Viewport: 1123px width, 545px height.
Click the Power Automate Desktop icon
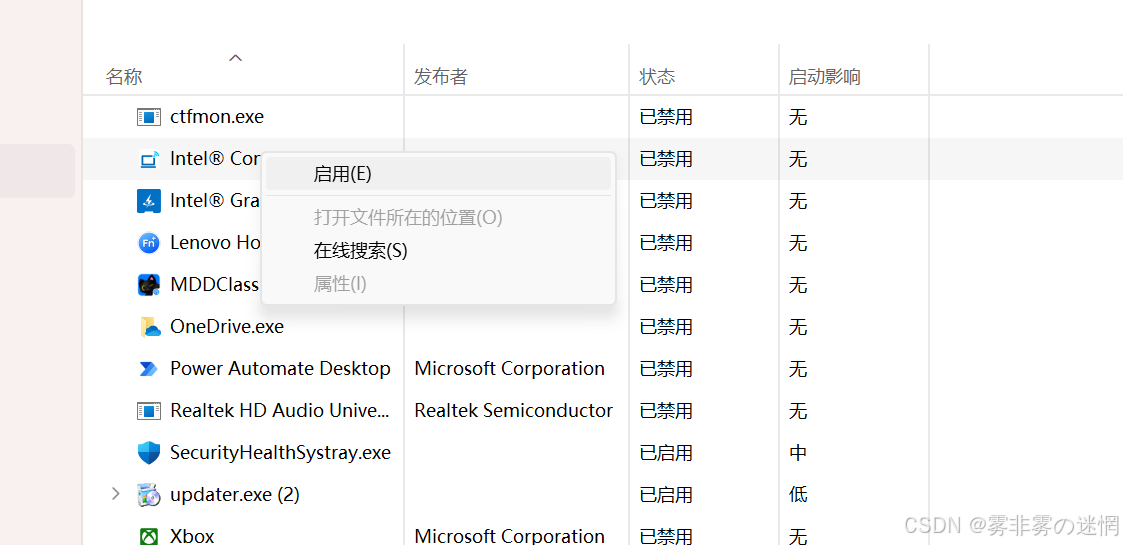[x=148, y=369]
